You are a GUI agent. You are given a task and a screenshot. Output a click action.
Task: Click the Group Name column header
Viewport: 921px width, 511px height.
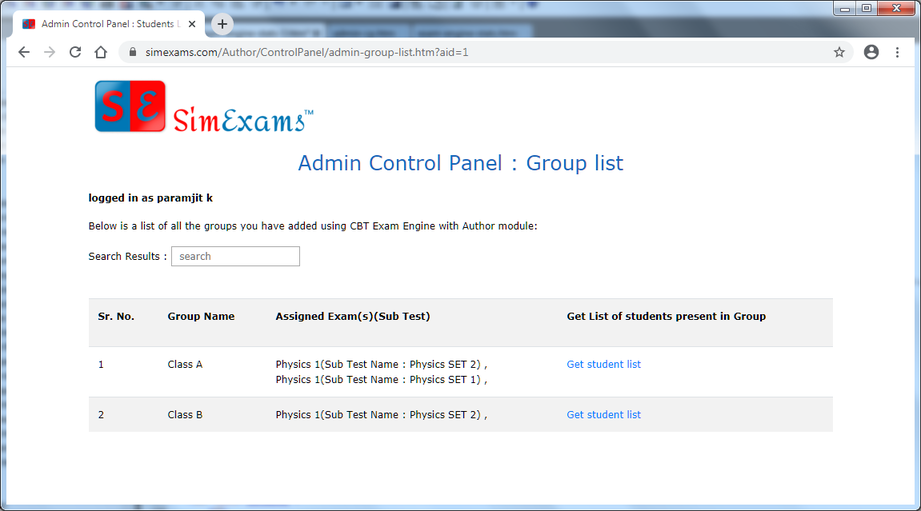(x=201, y=316)
